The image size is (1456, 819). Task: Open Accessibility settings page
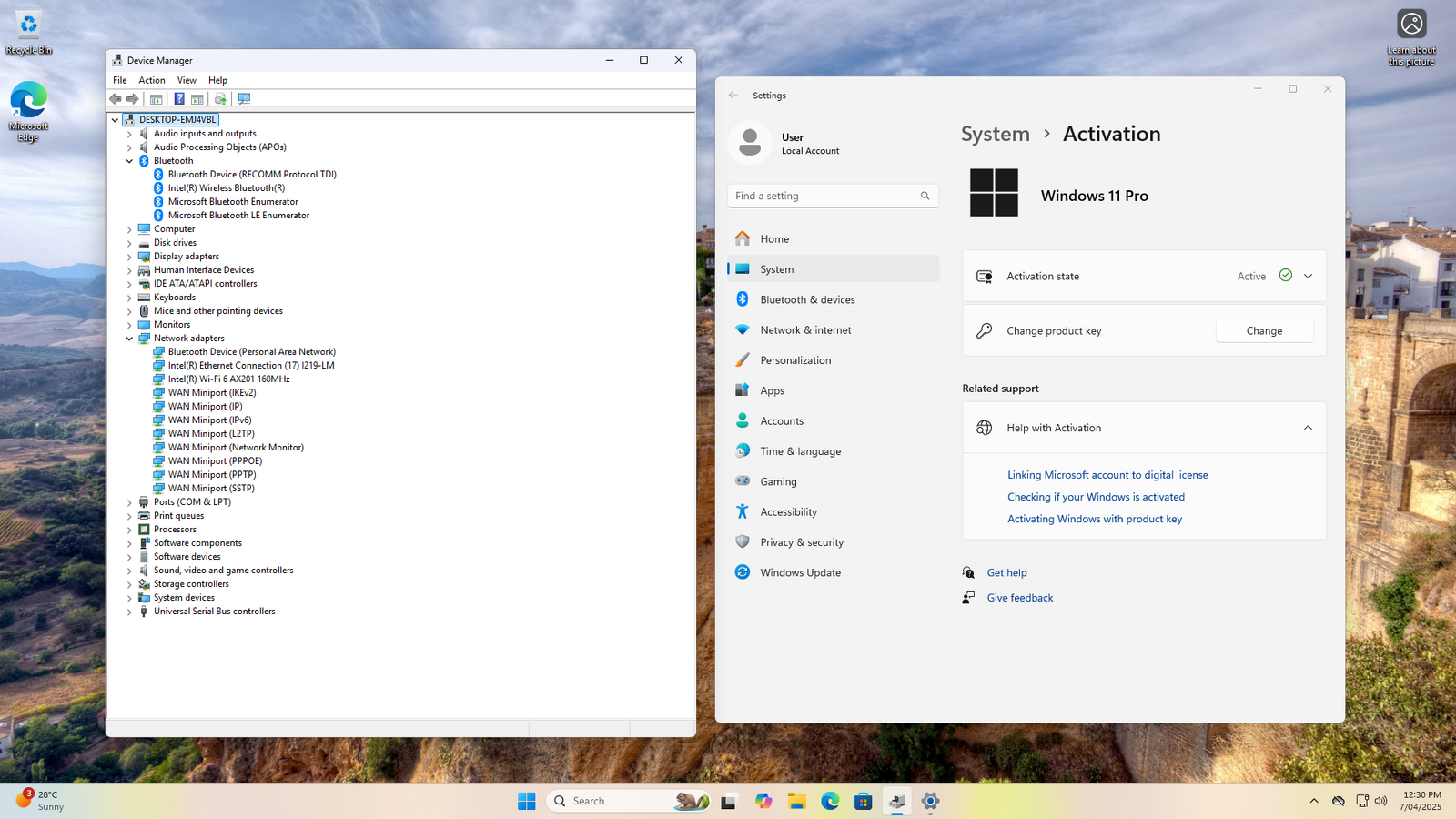(834, 511)
